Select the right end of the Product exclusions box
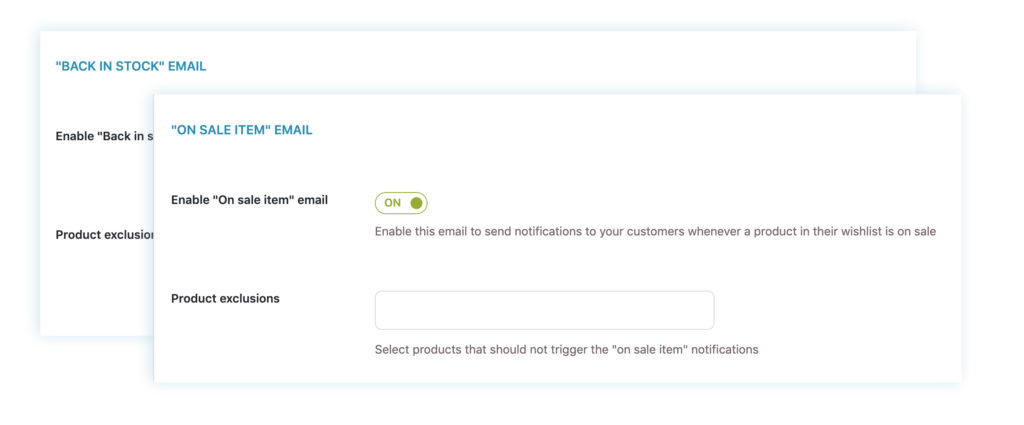 (x=699, y=310)
